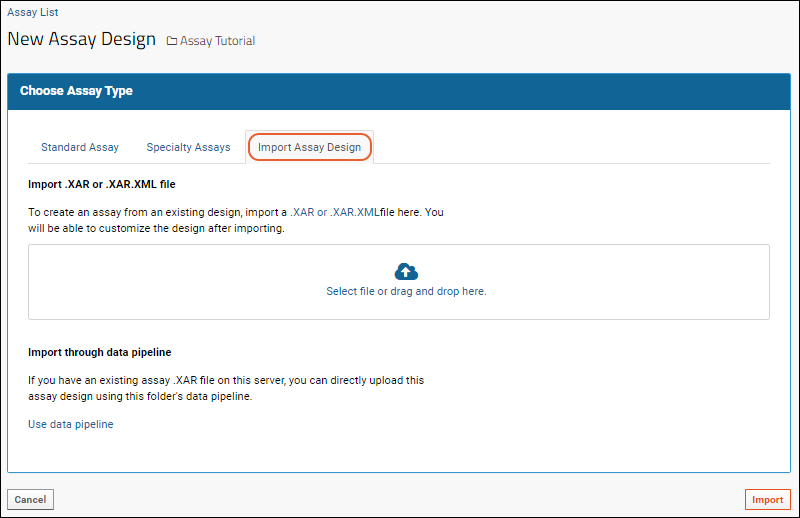Click the cloud upload icon

tap(406, 272)
